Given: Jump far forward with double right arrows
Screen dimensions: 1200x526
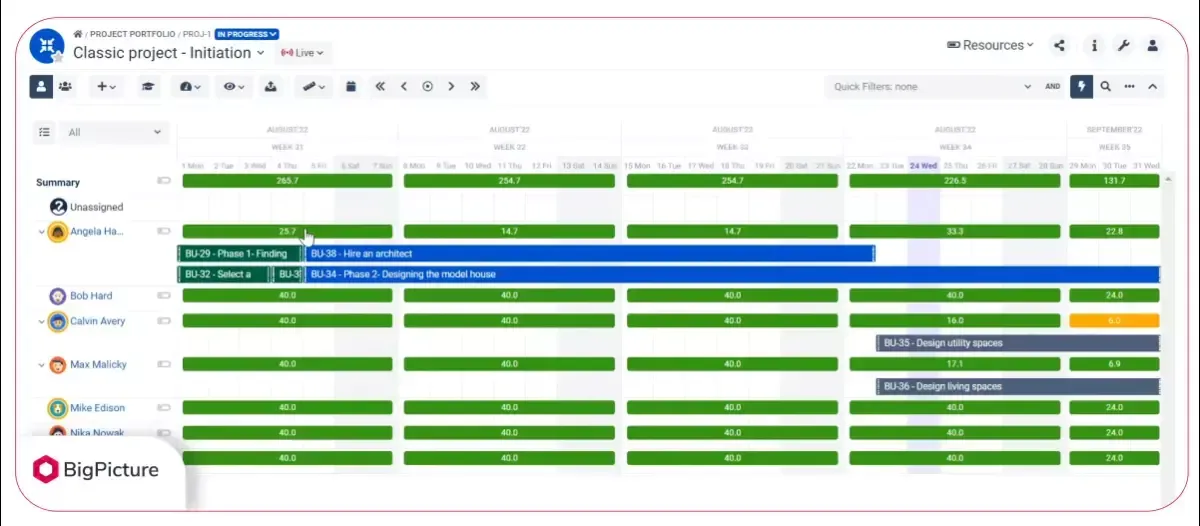Looking at the screenshot, I should point(475,86).
